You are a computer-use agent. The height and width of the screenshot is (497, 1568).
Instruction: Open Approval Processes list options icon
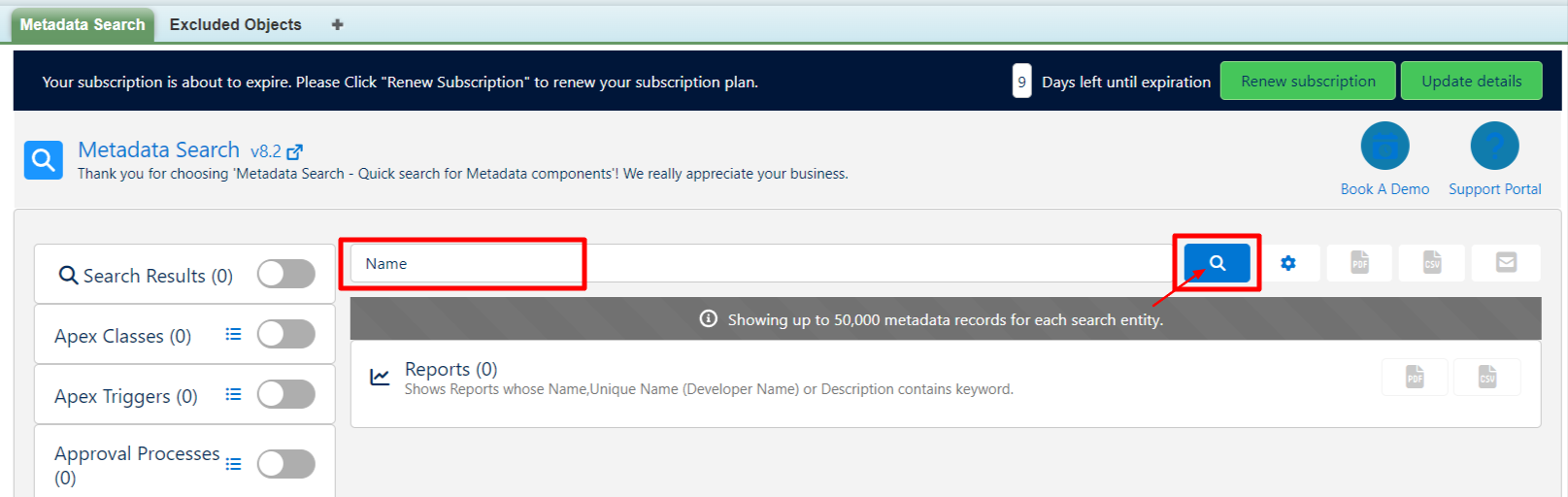point(233,464)
